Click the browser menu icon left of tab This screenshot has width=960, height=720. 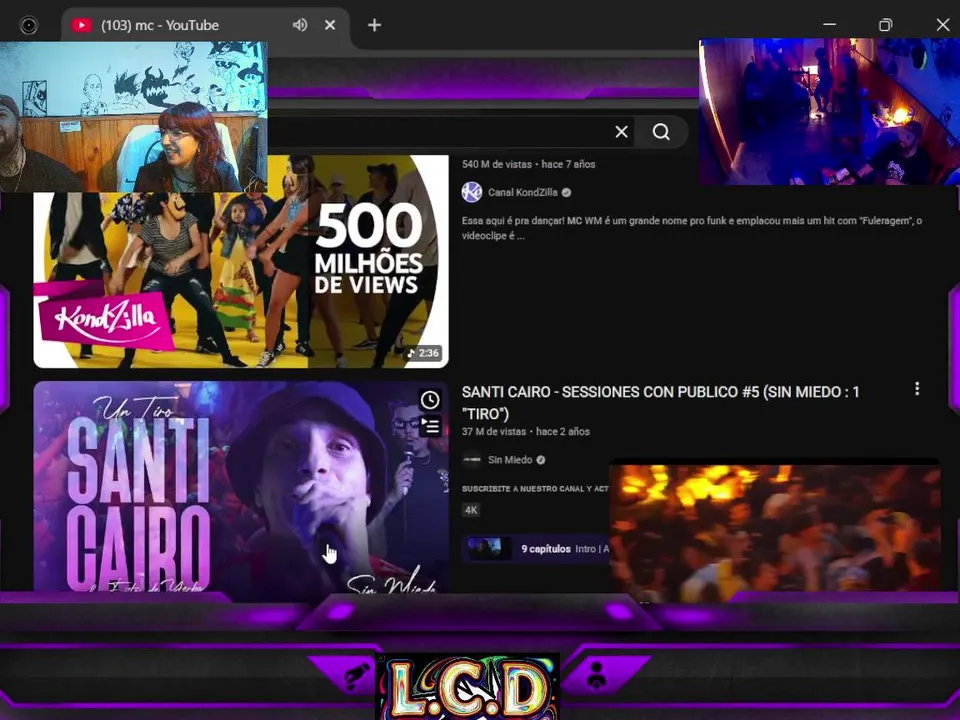[x=29, y=25]
